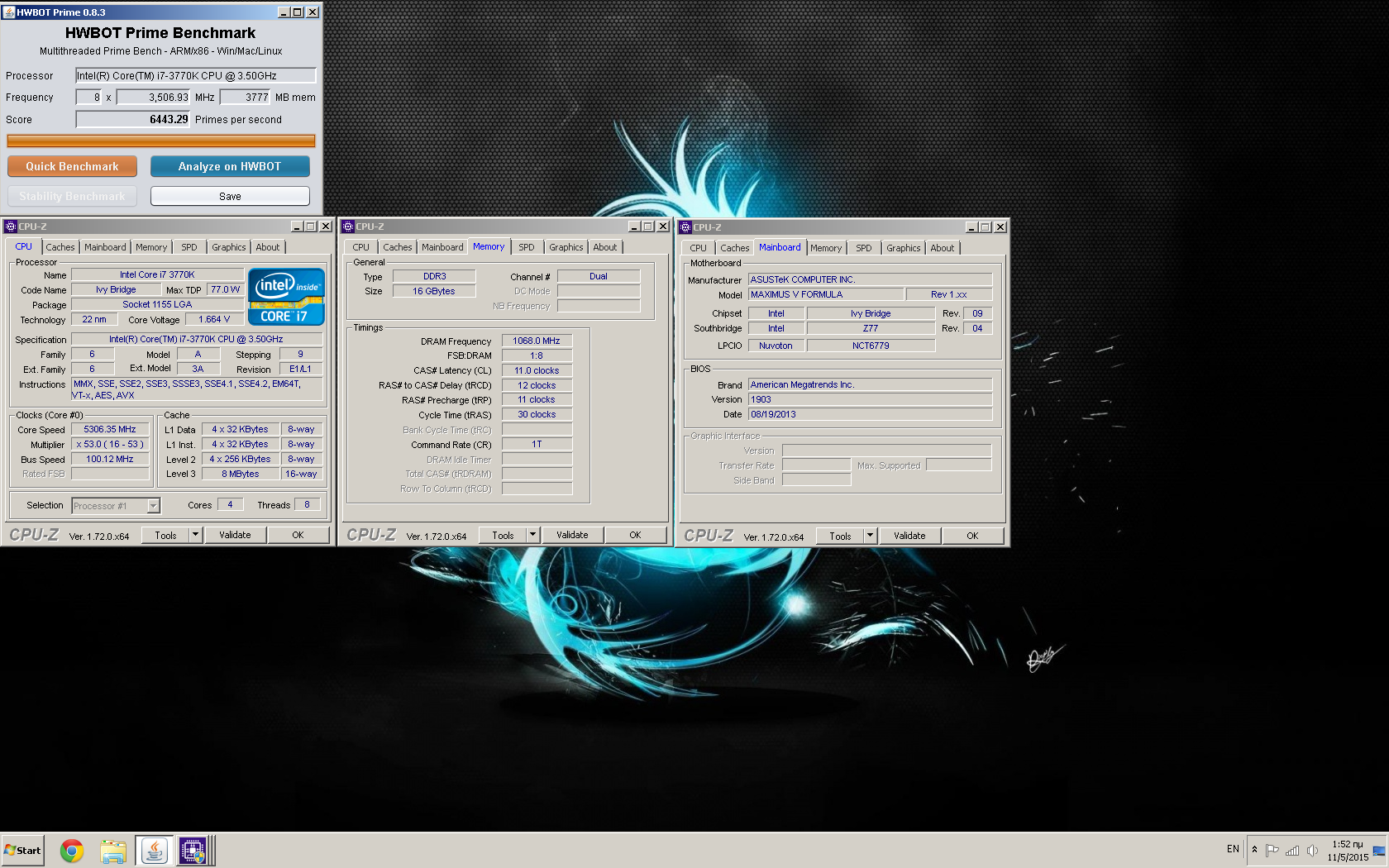
Task: Click Tools button in first CPU-Z window
Action: pos(166,535)
